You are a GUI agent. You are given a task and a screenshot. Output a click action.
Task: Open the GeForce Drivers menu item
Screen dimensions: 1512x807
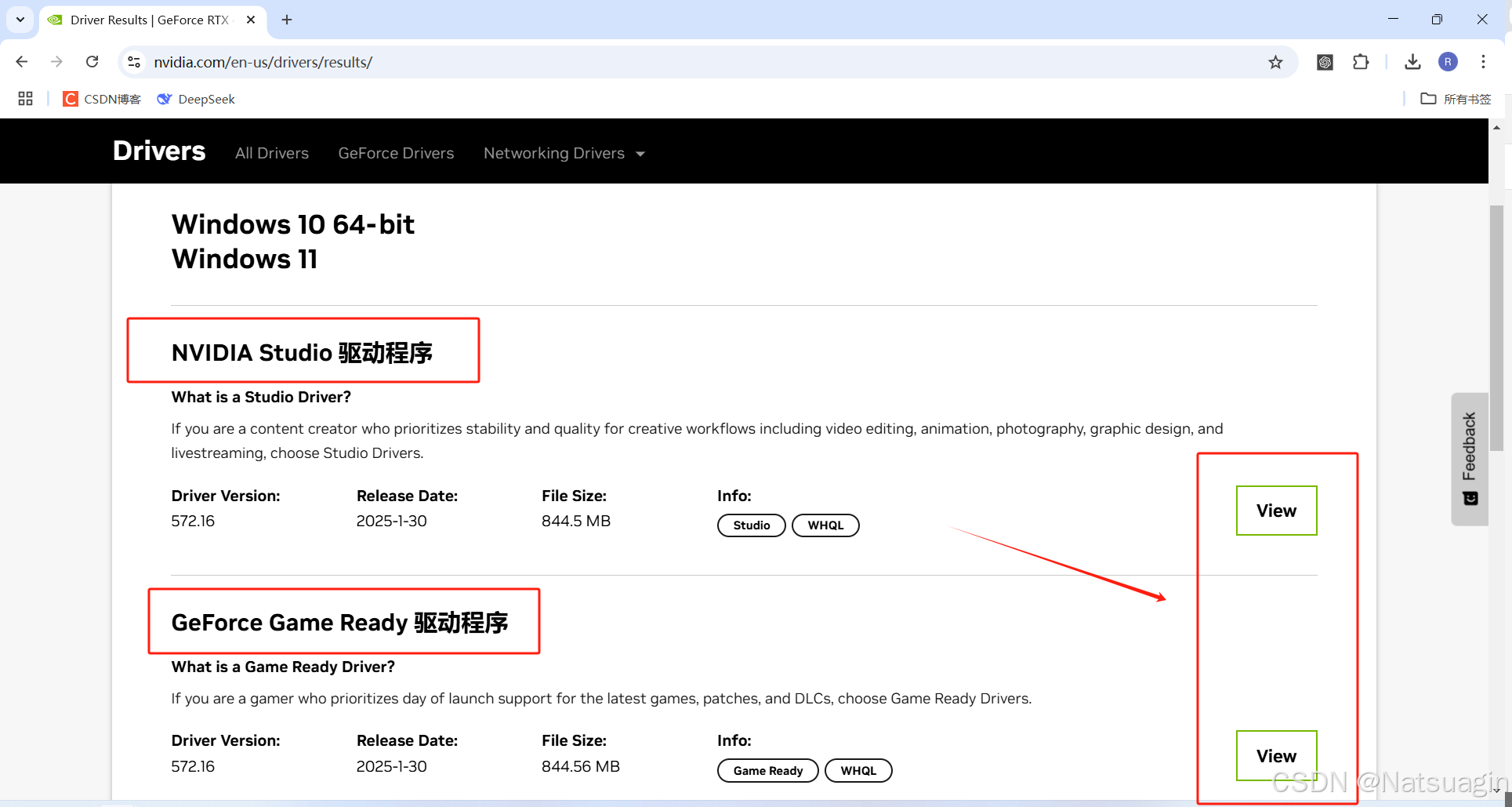coord(396,153)
